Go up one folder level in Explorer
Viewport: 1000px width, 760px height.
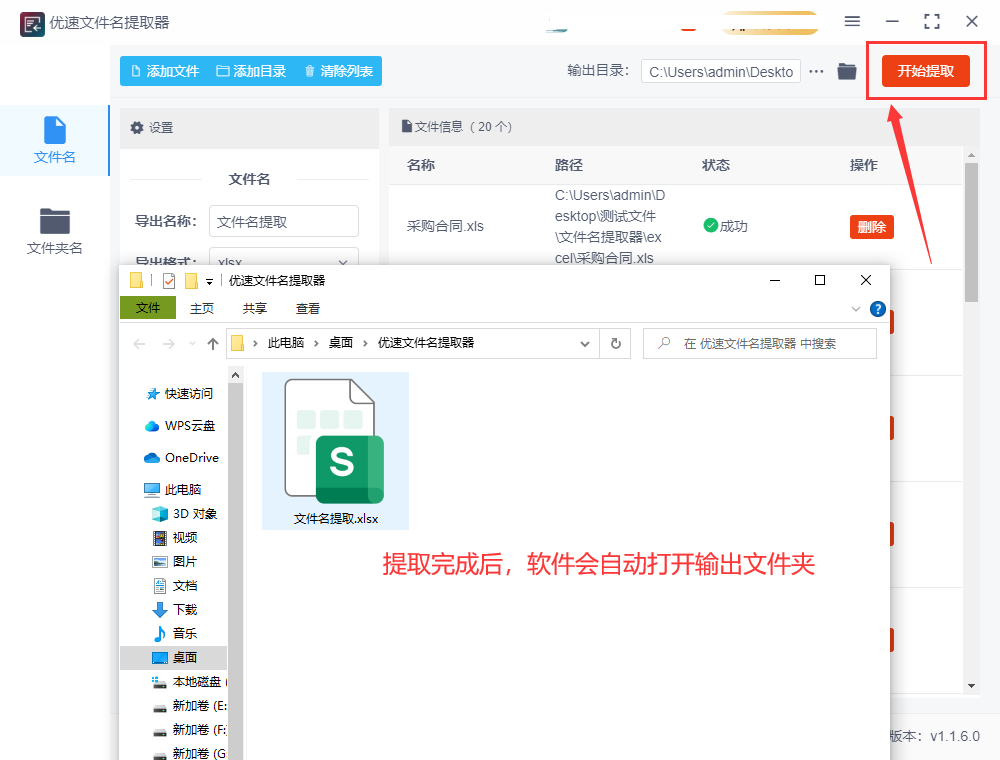(212, 343)
